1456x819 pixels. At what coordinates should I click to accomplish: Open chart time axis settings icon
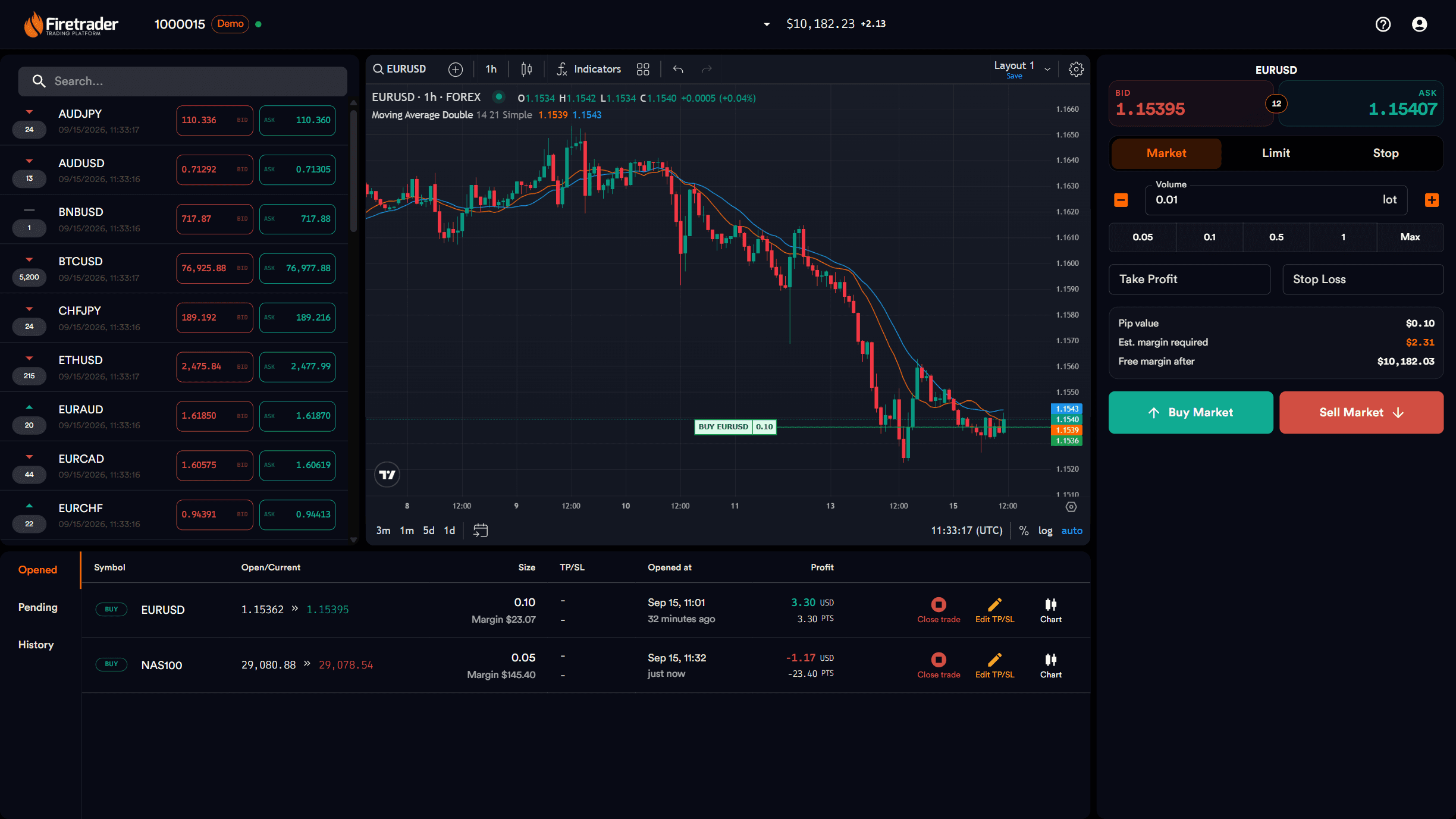[1071, 507]
